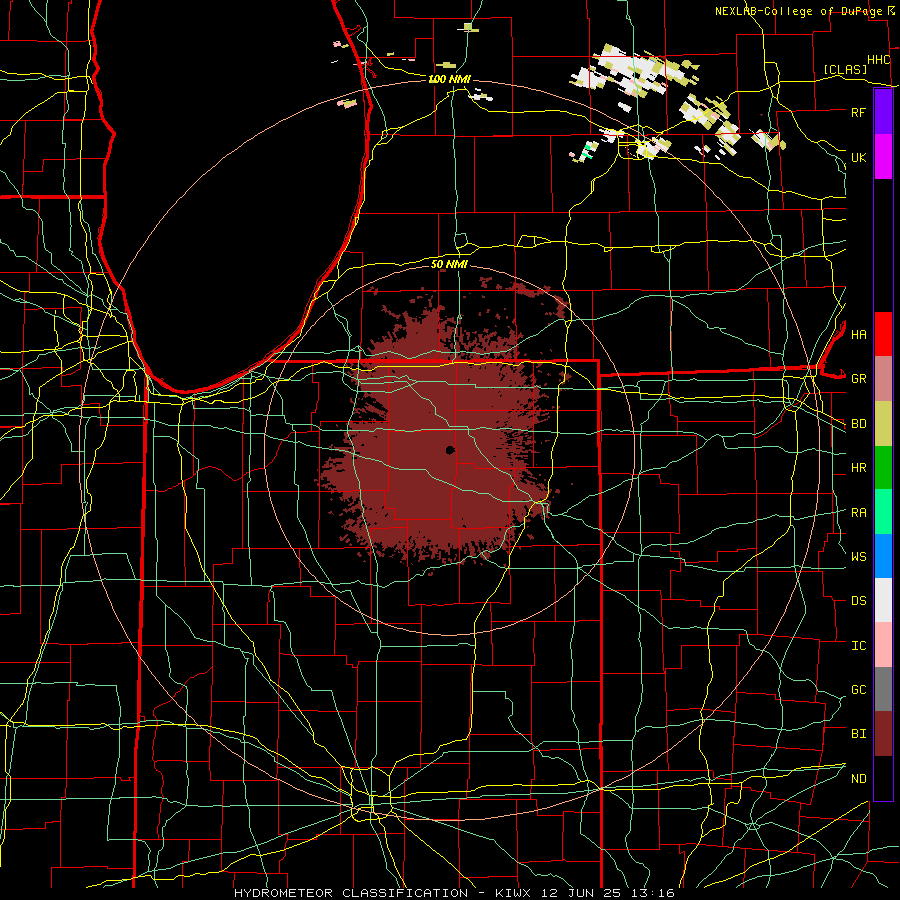This screenshot has height=900, width=900.
Task: Click the DS white legend swatch
Action: click(883, 600)
